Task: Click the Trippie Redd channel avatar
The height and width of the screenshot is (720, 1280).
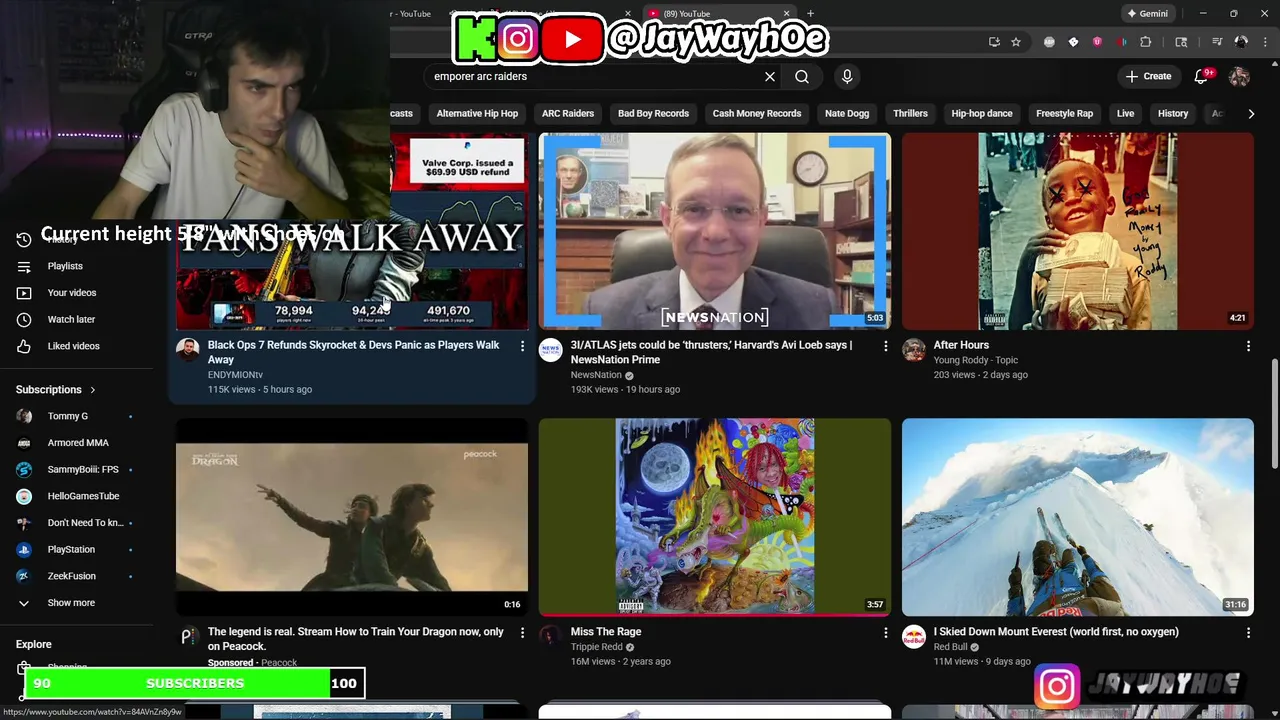Action: [x=550, y=636]
